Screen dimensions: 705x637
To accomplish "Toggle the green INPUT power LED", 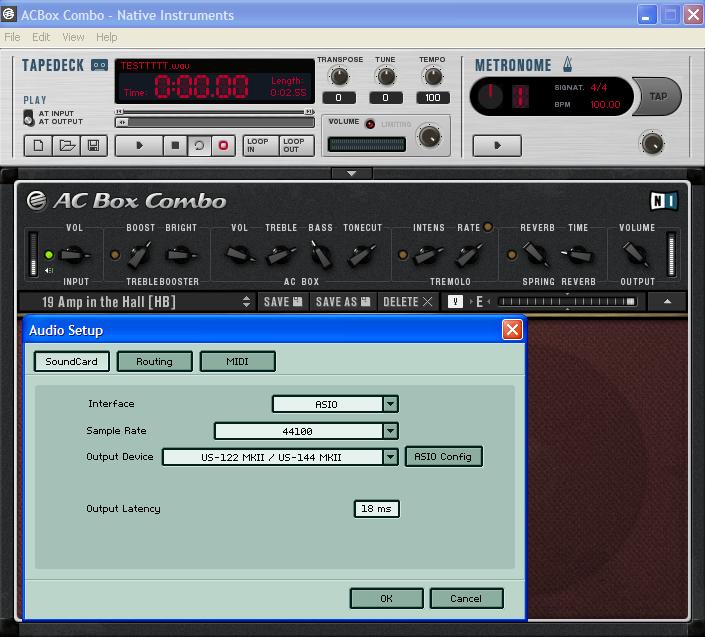I will click(49, 255).
